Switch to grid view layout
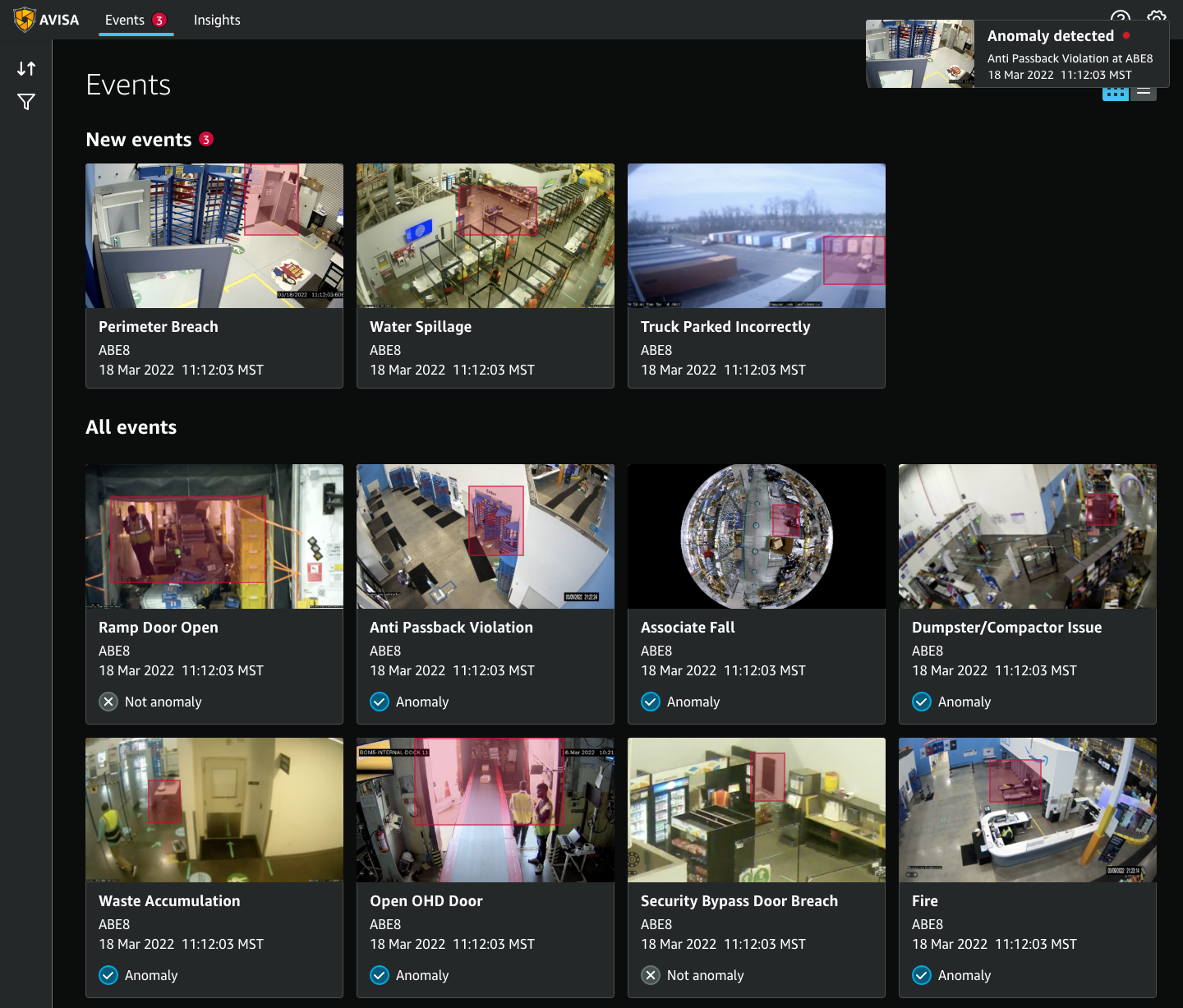The height and width of the screenshot is (1008, 1183). click(1116, 93)
